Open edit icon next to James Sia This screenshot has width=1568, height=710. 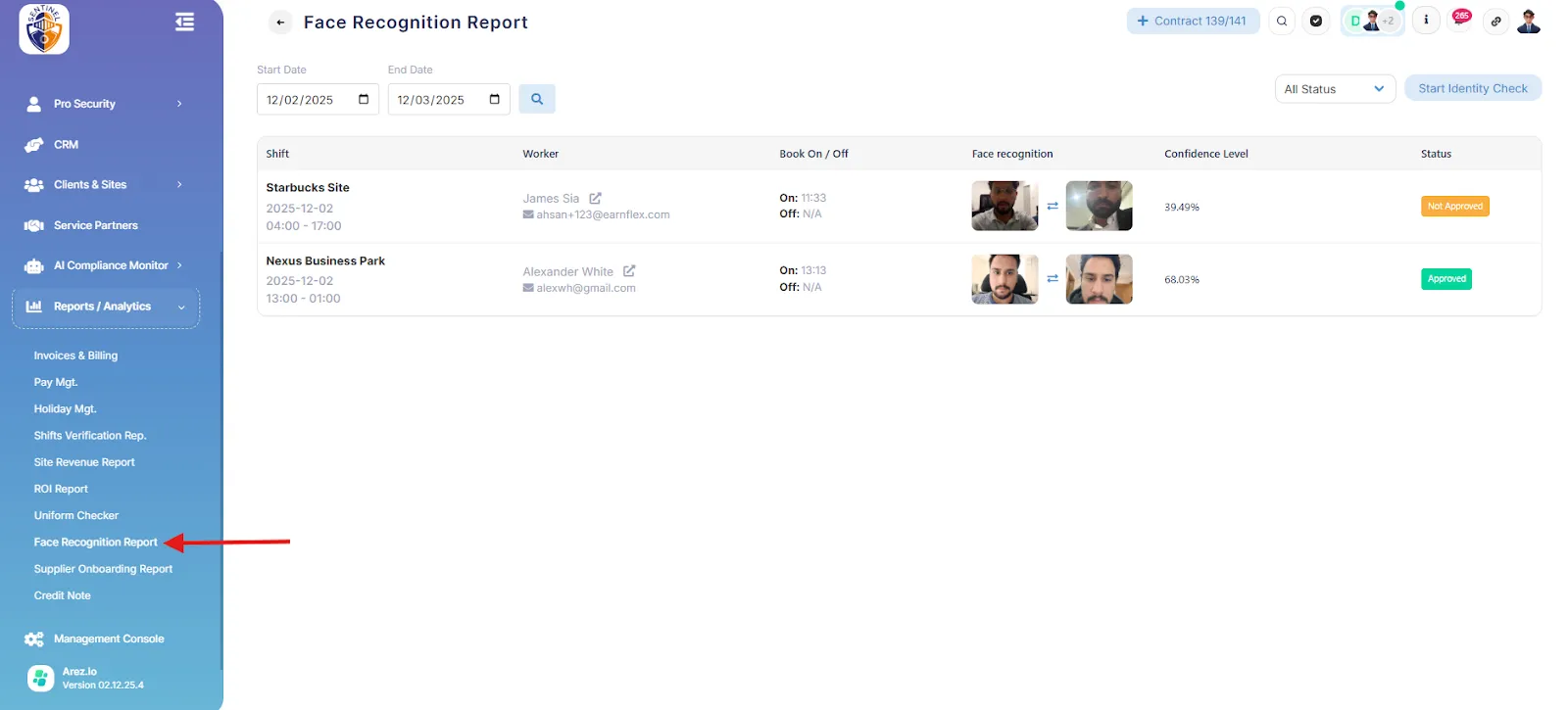tap(595, 198)
